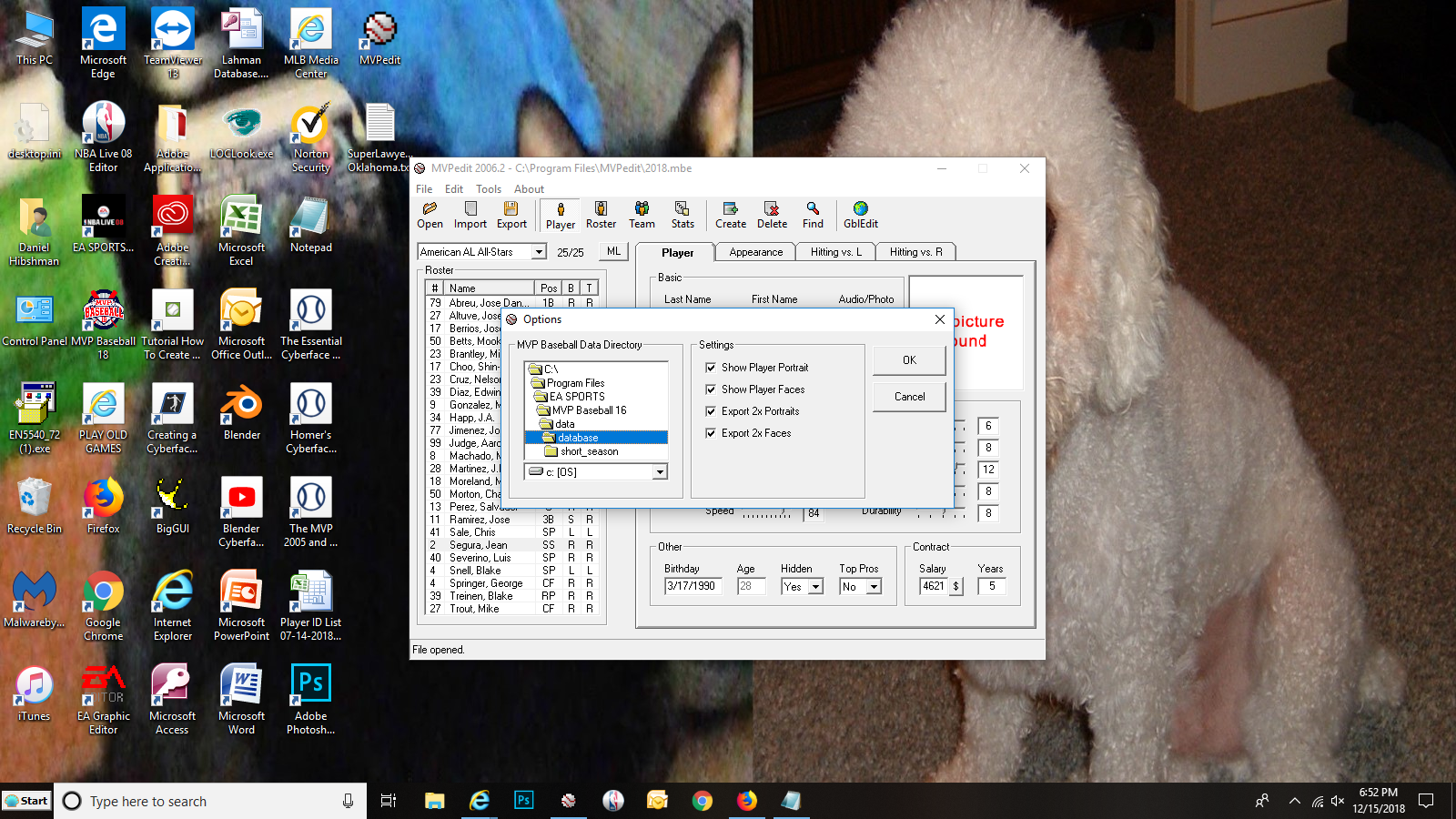1456x819 pixels.
Task: Open File Explorer from the taskbar
Action: [435, 801]
